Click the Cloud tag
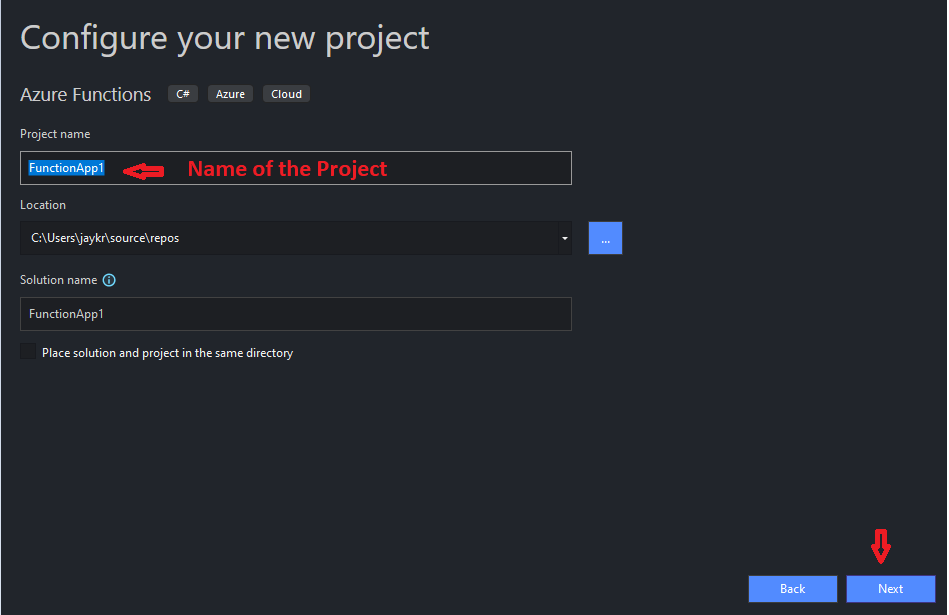949x615 pixels. pyautogui.click(x=286, y=94)
